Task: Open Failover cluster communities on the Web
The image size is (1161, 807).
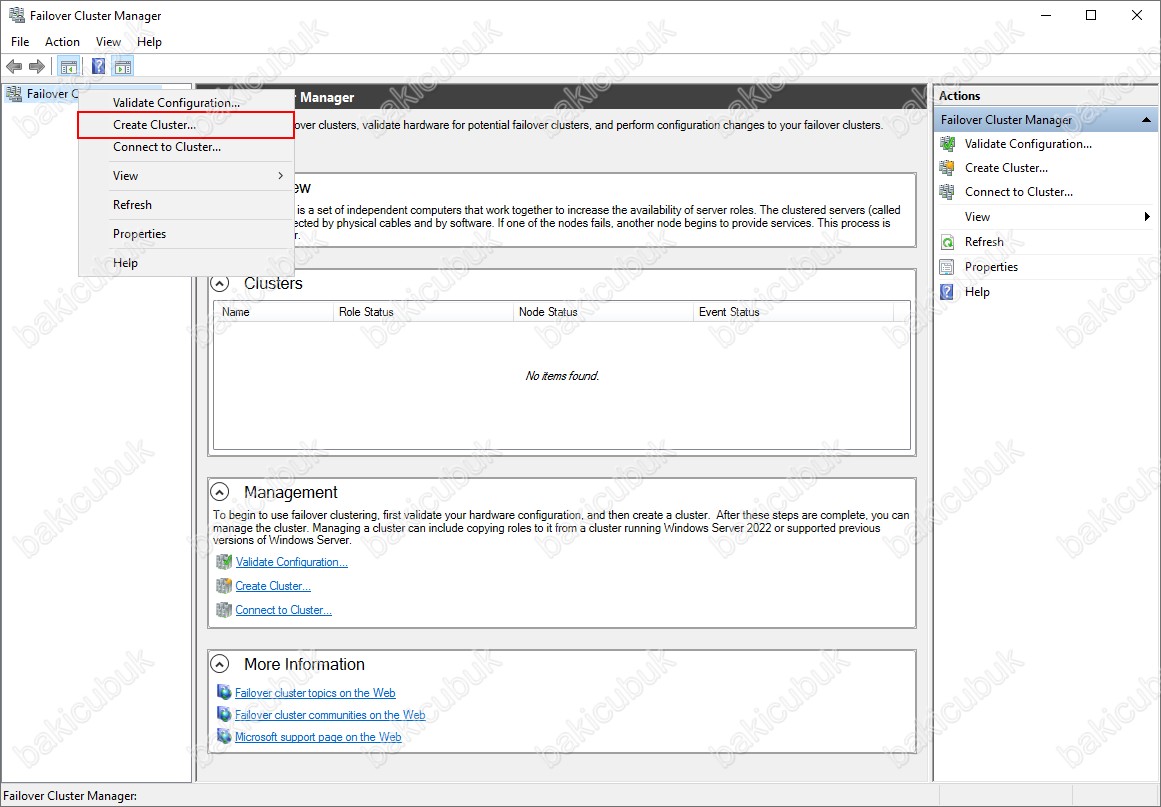Action: coord(330,715)
